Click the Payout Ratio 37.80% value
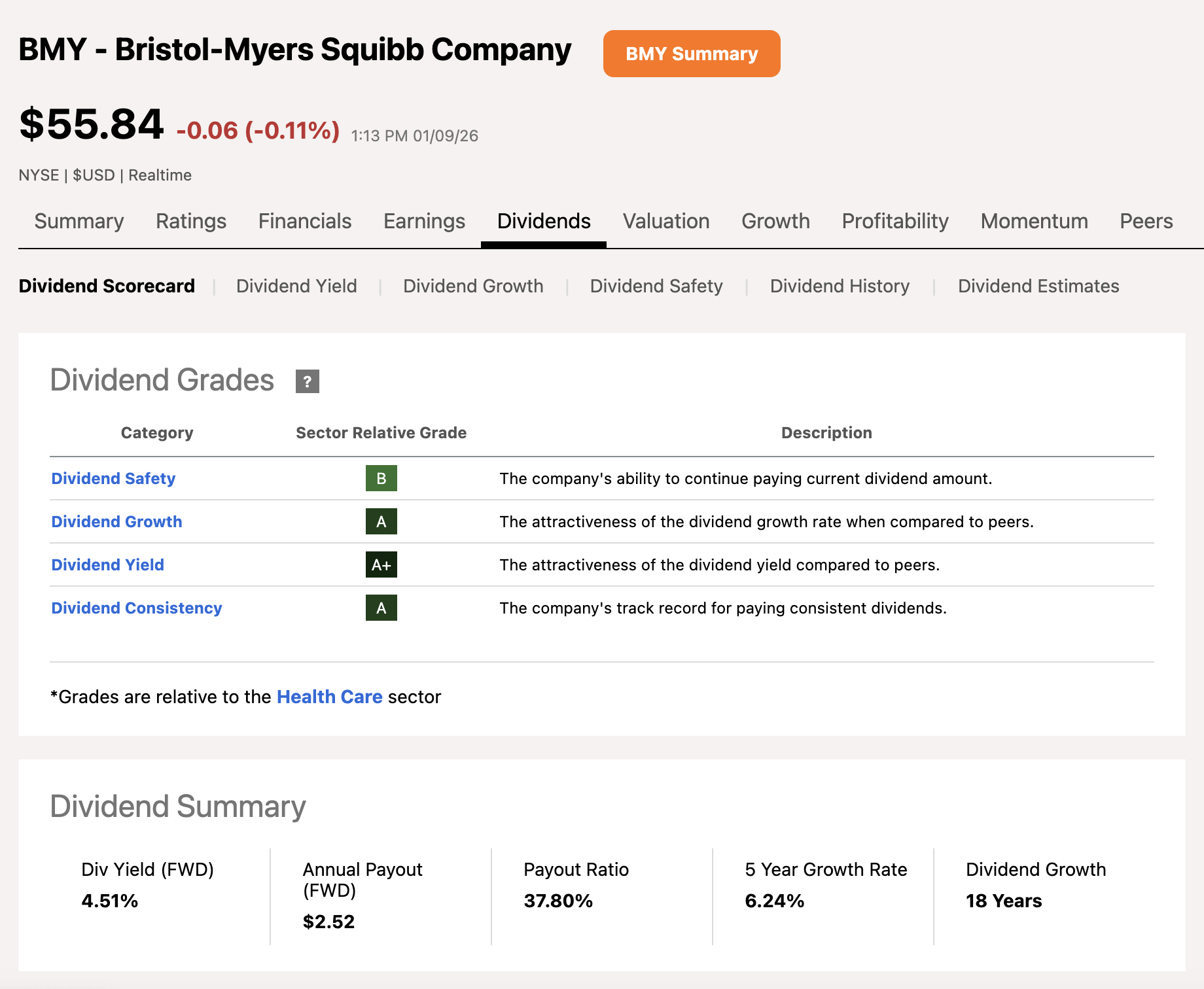Screen dimensions: 1204x989 558,901
